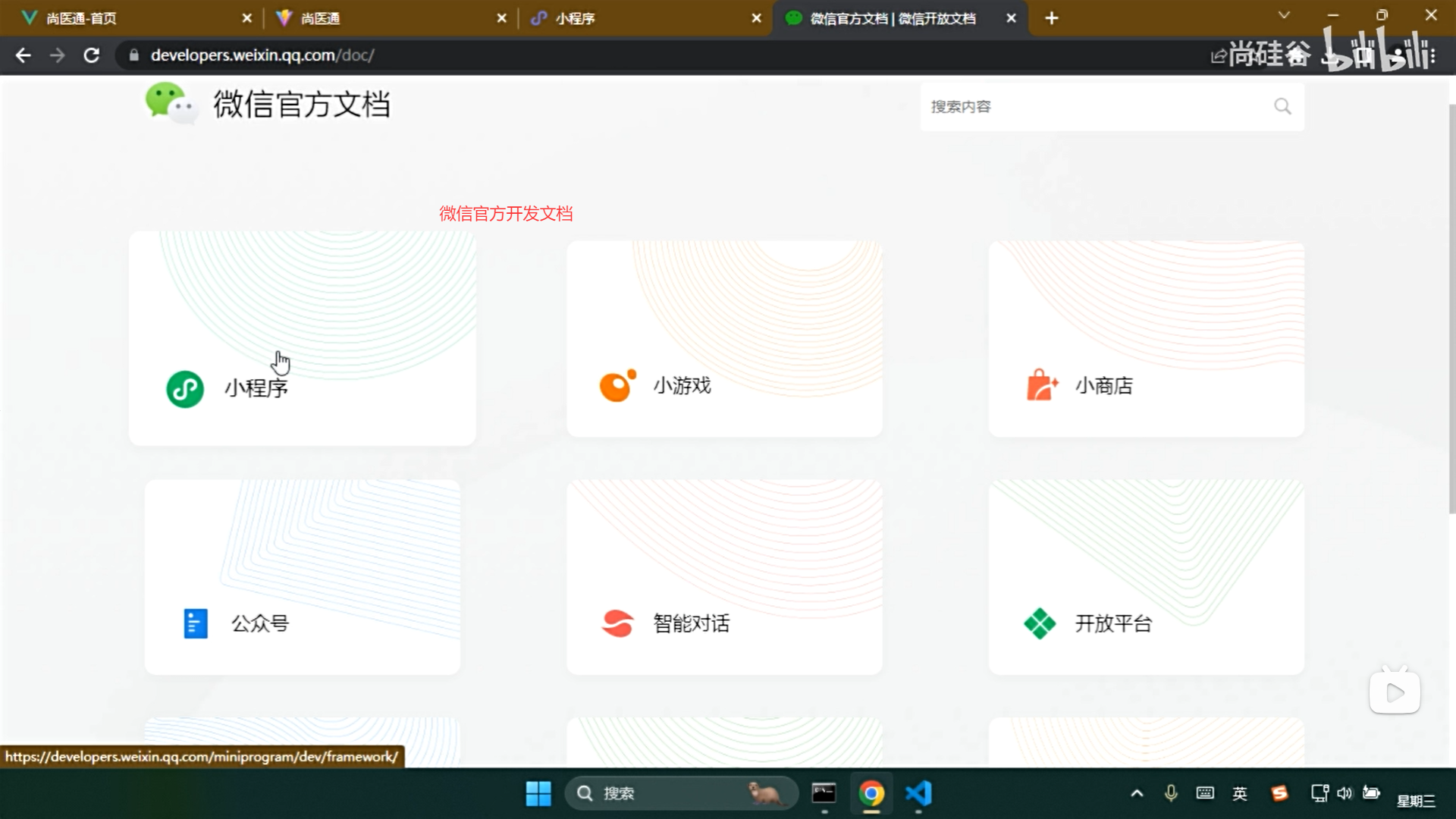This screenshot has height=819, width=1456.
Task: Open the browser tab search chevron
Action: pyautogui.click(x=1284, y=15)
